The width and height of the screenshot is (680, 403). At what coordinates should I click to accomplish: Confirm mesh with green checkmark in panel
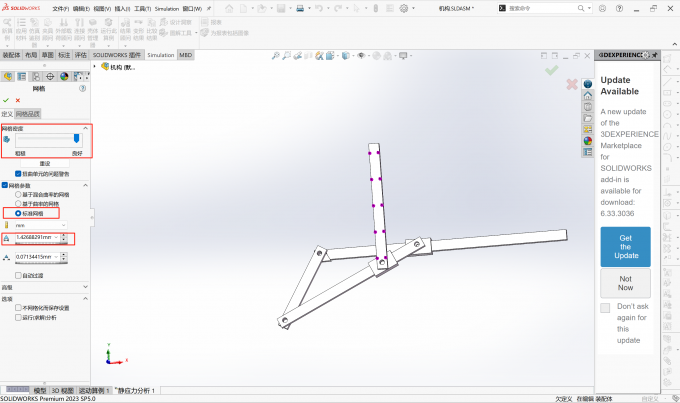(6, 100)
